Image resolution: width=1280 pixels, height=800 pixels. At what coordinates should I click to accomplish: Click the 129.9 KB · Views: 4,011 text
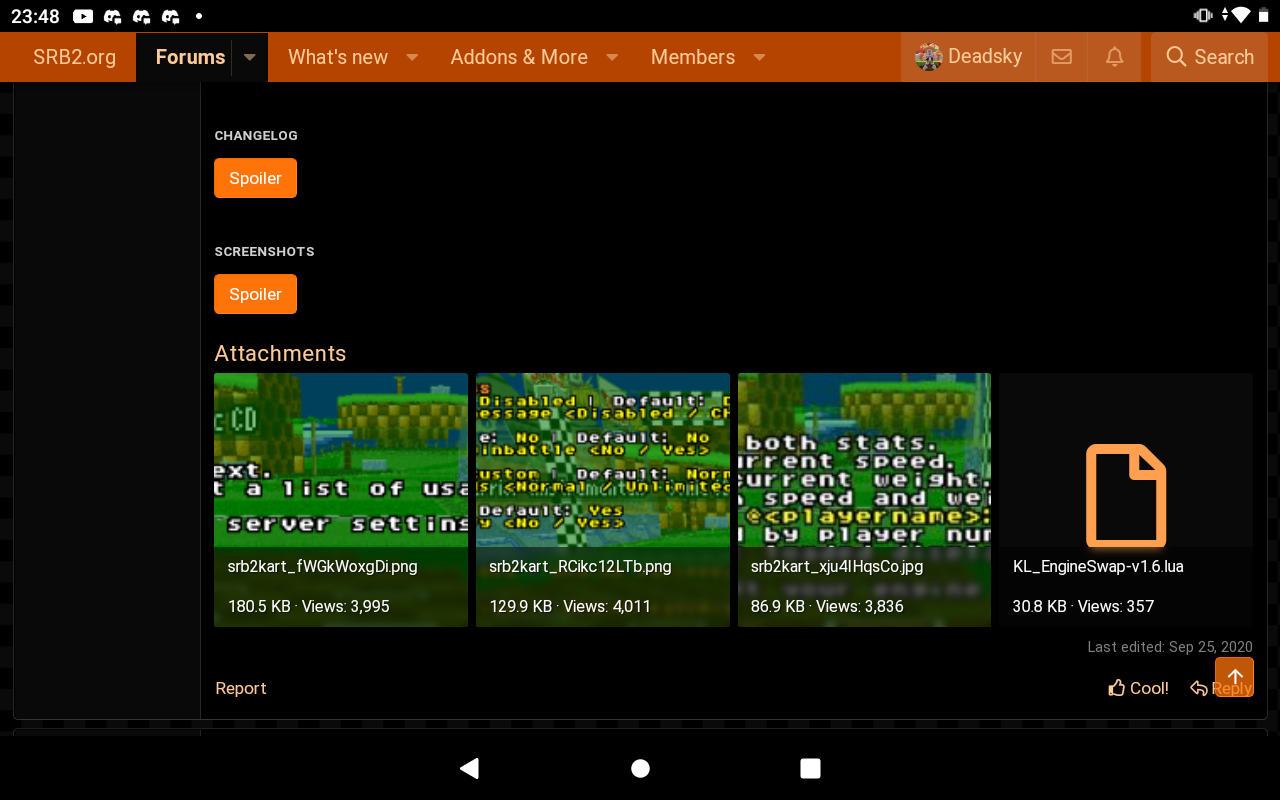pos(570,606)
